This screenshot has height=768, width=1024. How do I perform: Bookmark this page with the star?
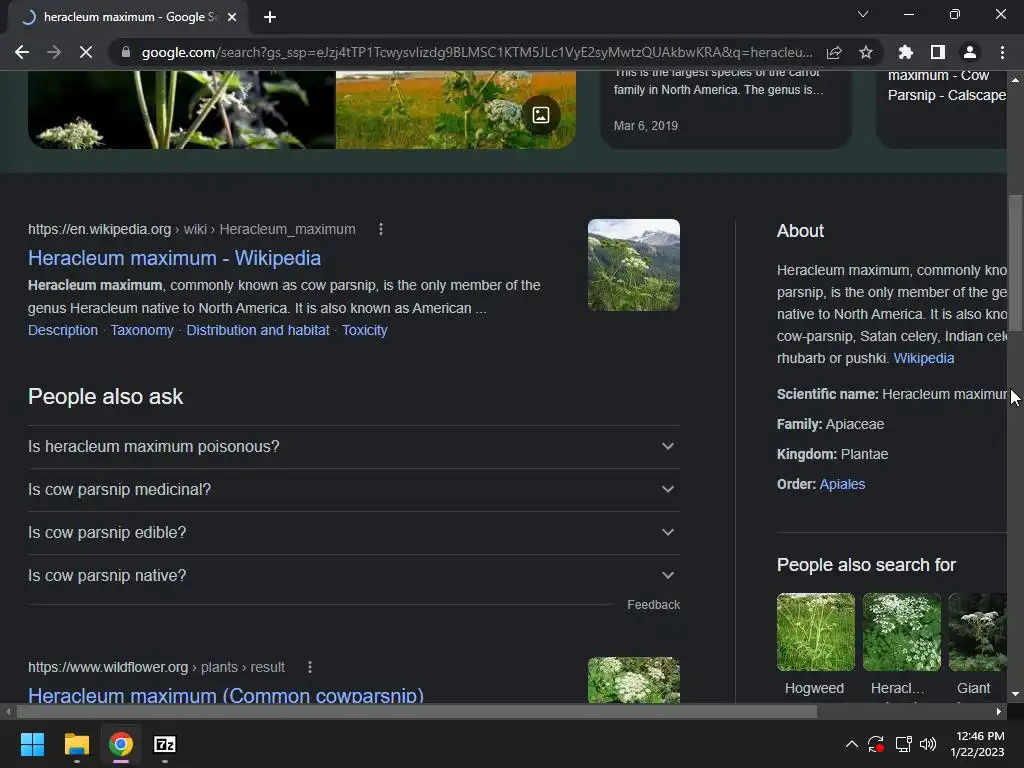point(866,52)
